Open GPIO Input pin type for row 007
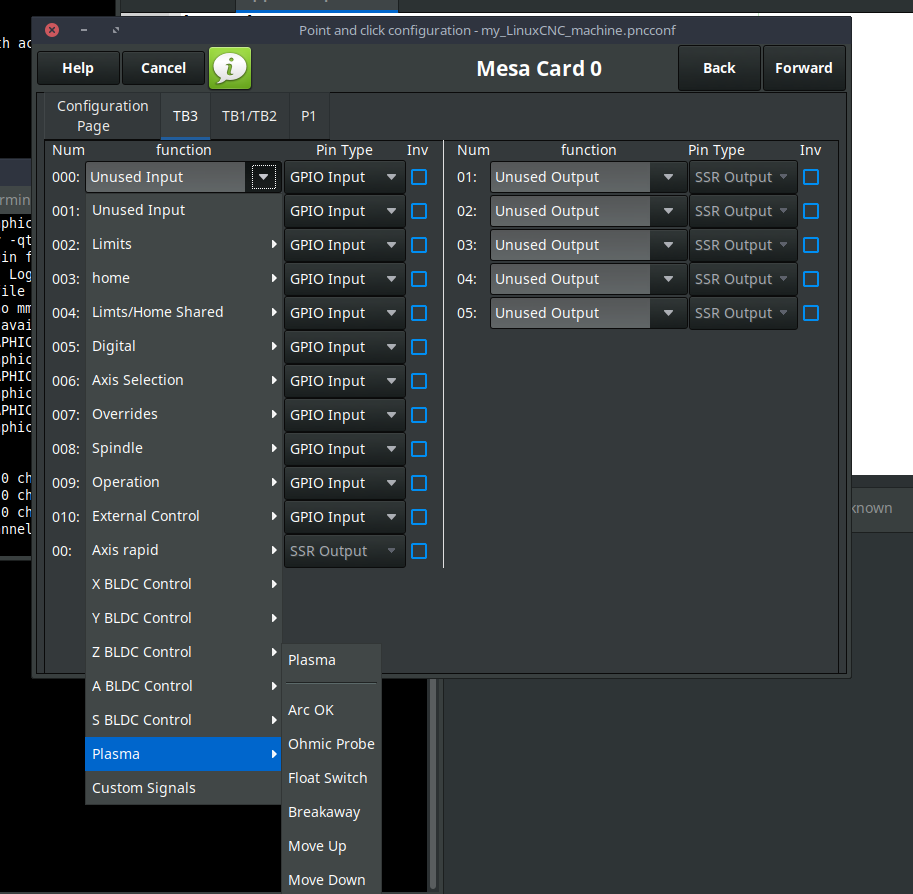The image size is (913, 894). point(344,415)
